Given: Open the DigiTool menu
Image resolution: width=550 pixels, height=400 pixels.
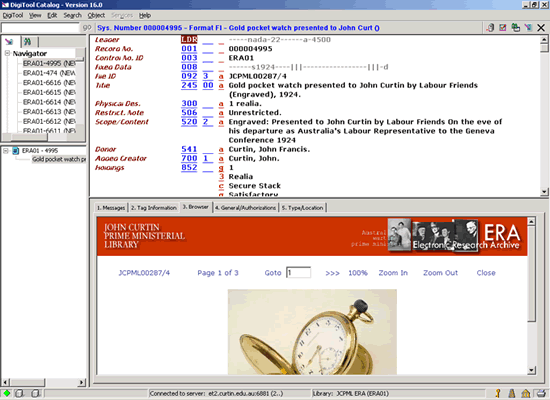Looking at the screenshot, I should point(13,15).
